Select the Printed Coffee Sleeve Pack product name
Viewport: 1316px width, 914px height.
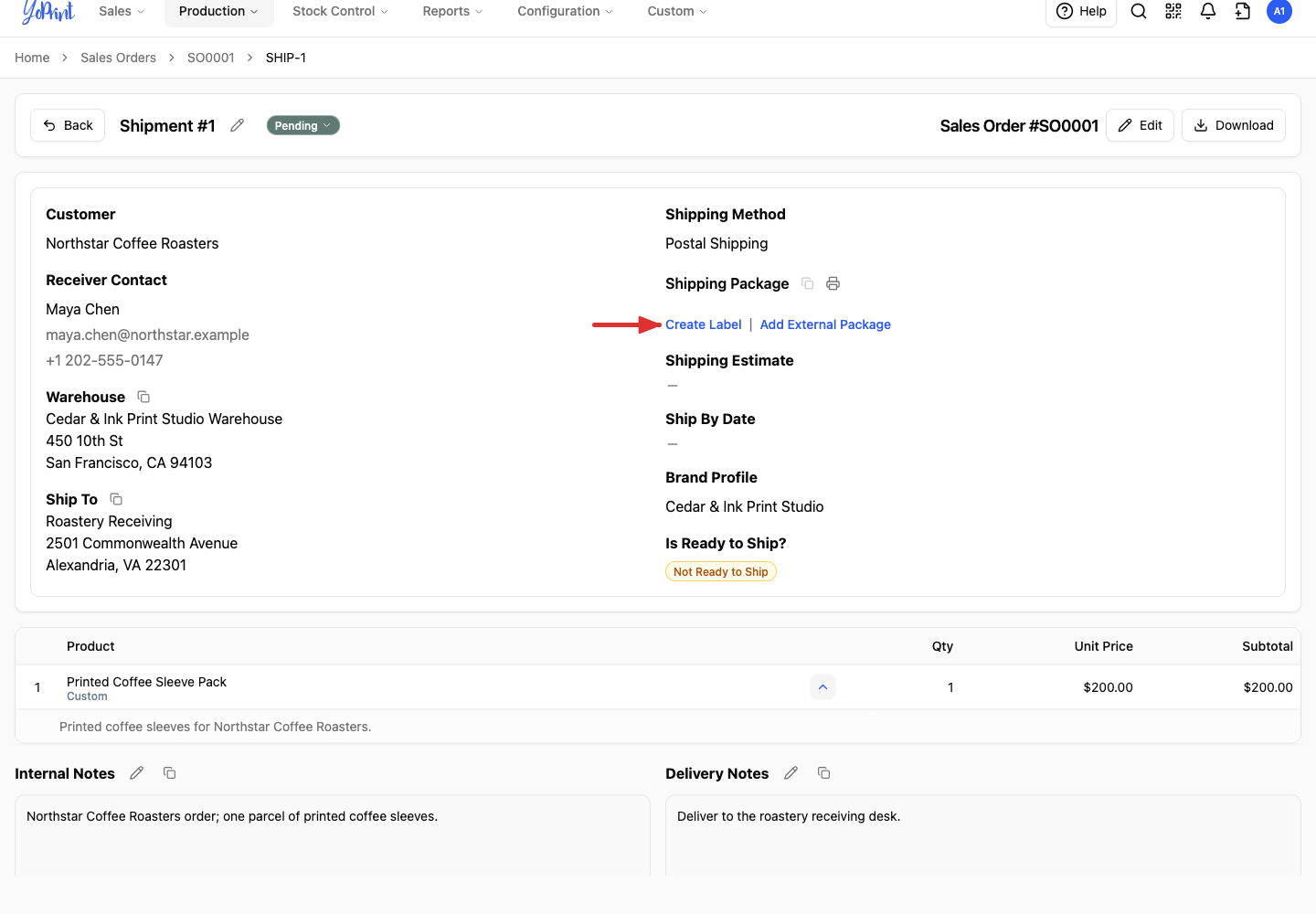click(x=146, y=682)
